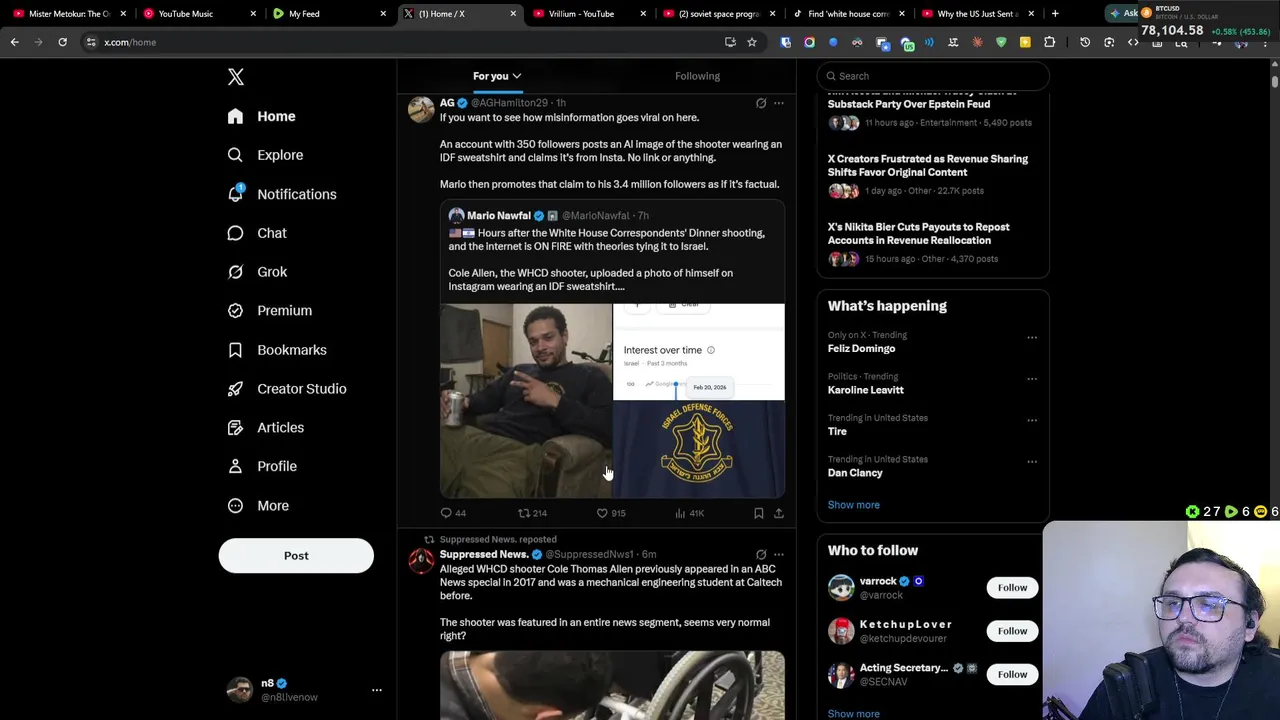Image resolution: width=1280 pixels, height=720 pixels.
Task: Switch to Following tab
Action: (697, 76)
